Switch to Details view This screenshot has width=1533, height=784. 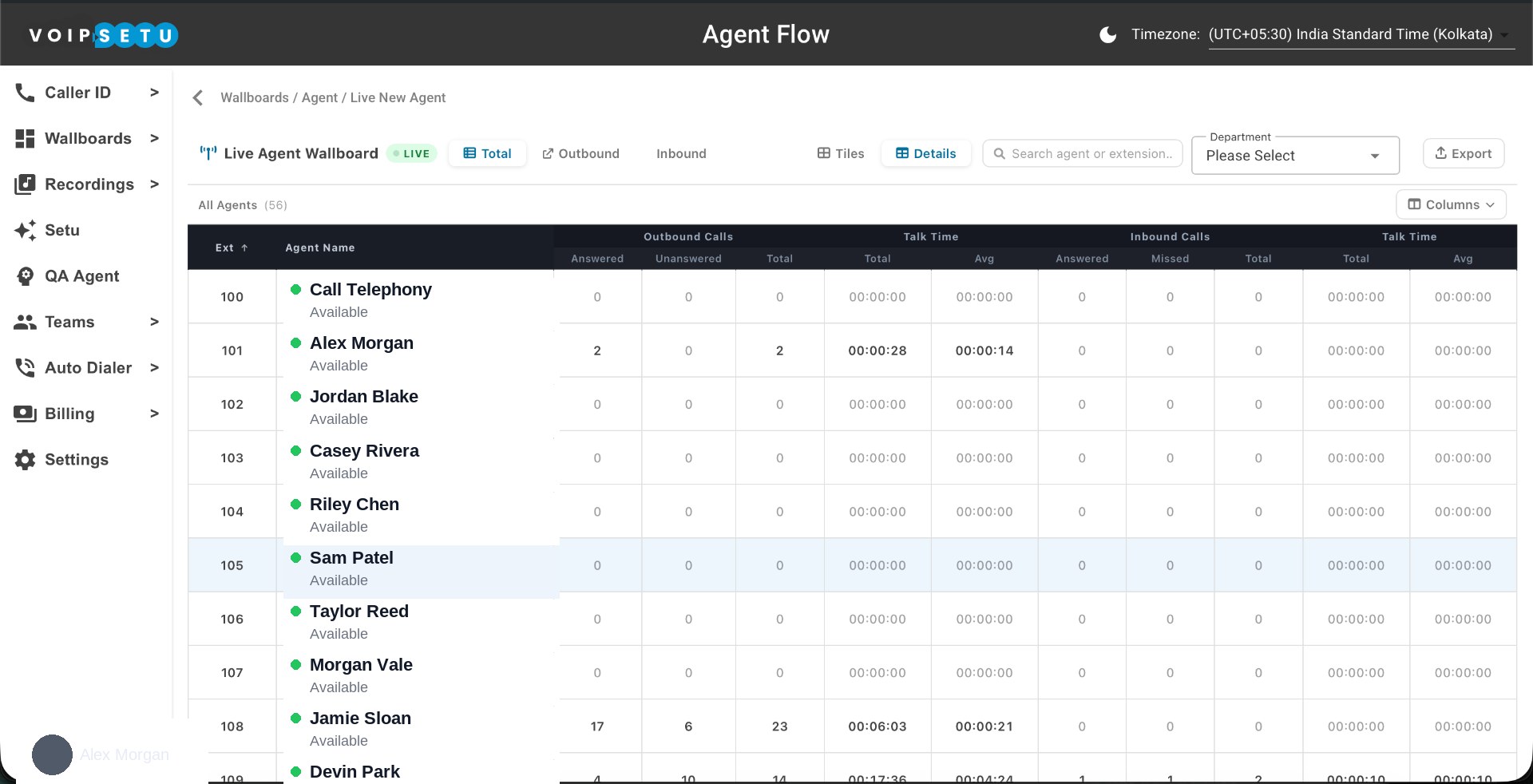click(x=925, y=153)
